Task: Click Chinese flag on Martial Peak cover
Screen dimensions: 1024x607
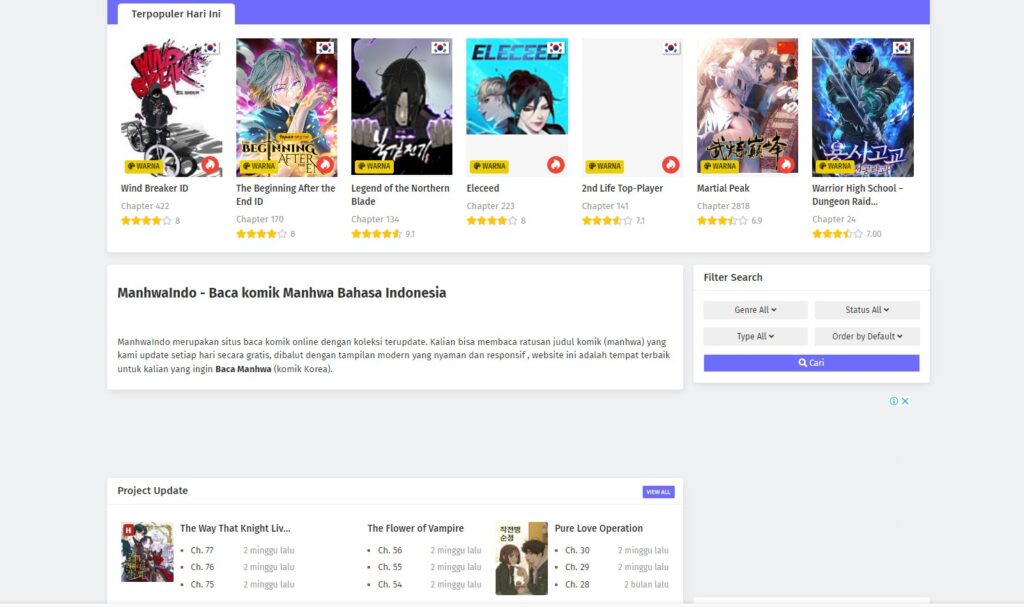Action: [786, 48]
